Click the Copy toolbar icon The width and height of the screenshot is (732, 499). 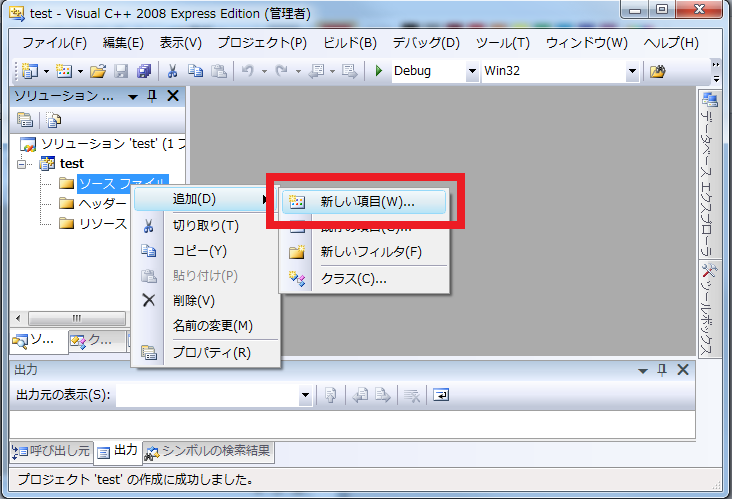coord(195,71)
